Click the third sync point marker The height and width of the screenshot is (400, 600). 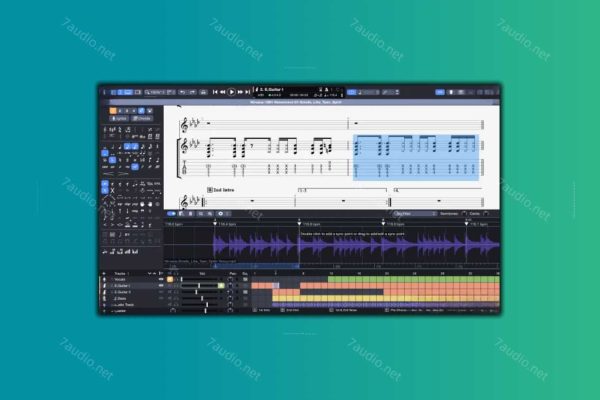383,223
